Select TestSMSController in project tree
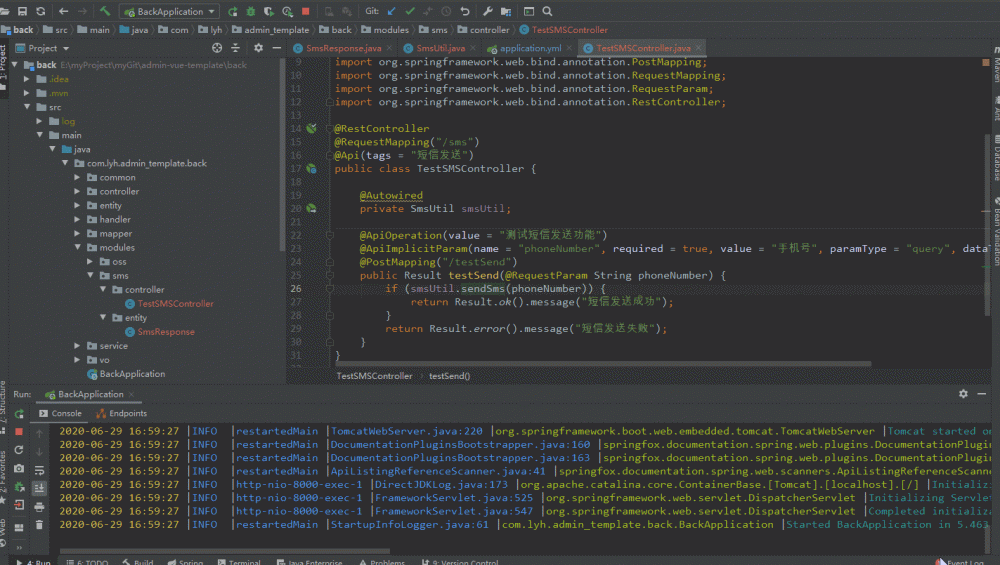 175,304
